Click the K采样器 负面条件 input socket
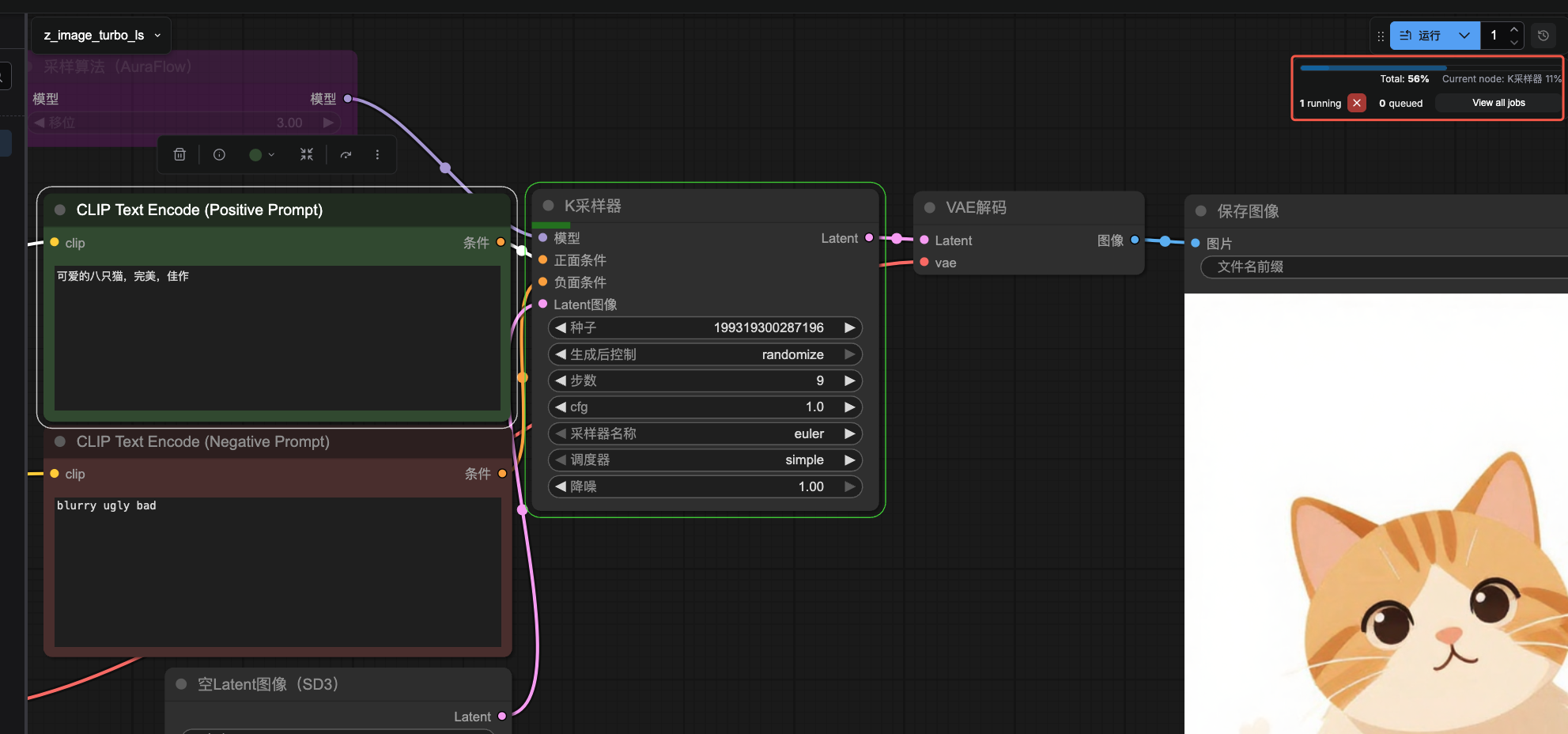 pyautogui.click(x=543, y=282)
